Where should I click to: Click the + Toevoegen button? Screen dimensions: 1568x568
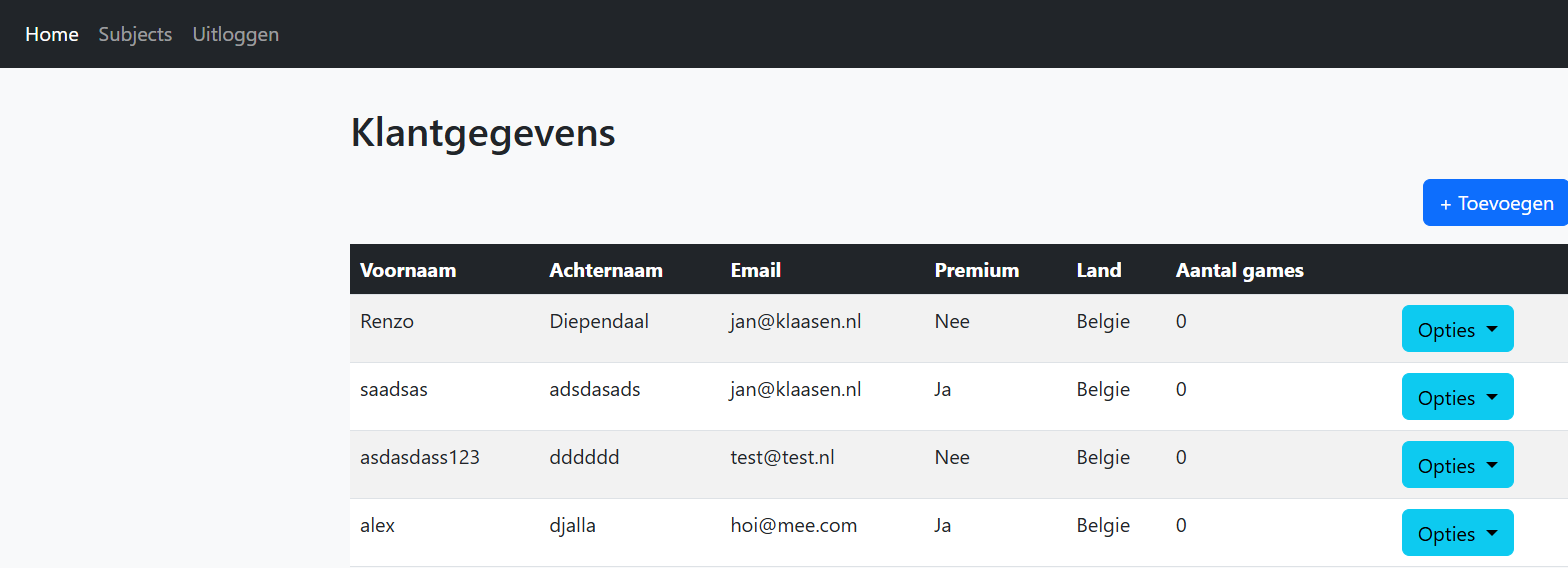[1495, 203]
